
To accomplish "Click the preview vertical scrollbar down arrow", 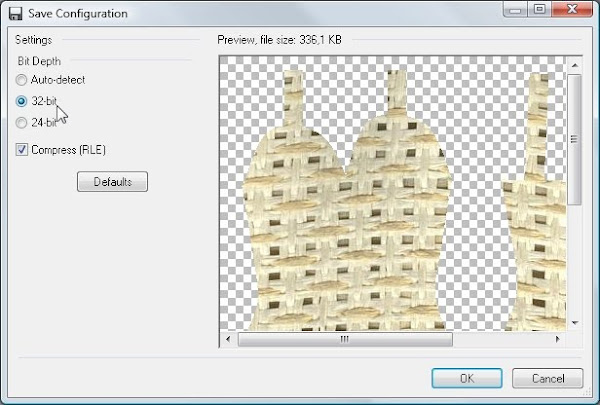I will click(x=574, y=323).
